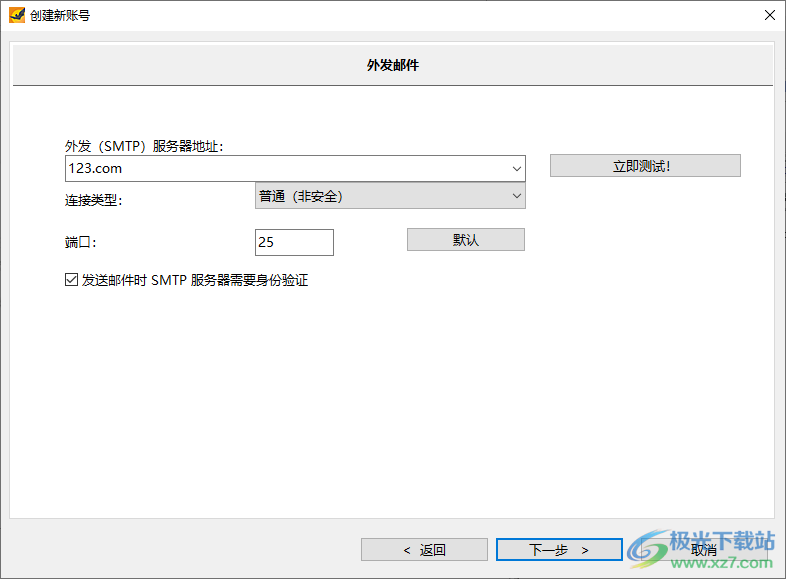Open the 普通（非安全）connection type combo box
This screenshot has height=579, width=786.
(380, 196)
